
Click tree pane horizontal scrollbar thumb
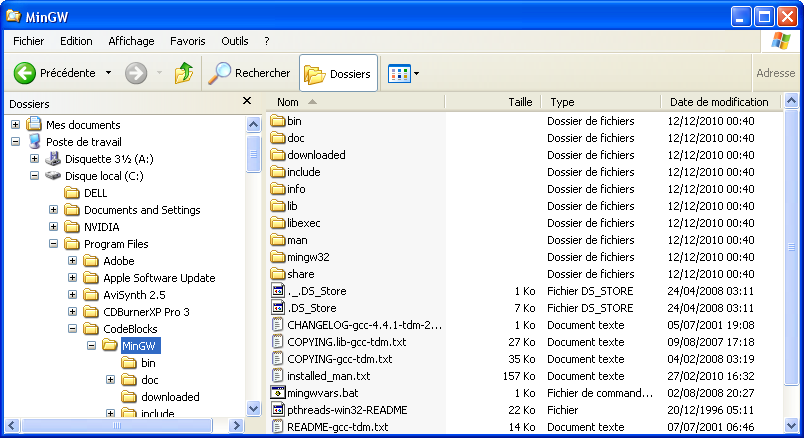pyautogui.click(x=117, y=425)
